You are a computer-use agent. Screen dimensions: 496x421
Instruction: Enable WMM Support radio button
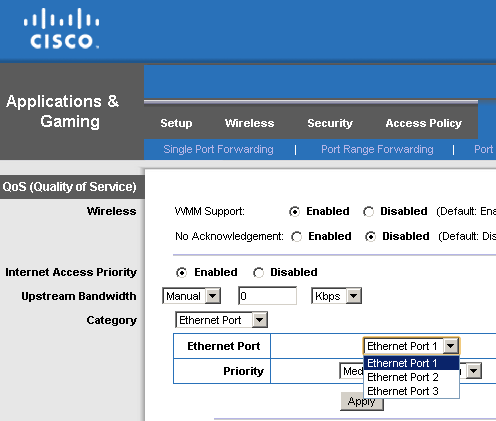pyautogui.click(x=294, y=212)
